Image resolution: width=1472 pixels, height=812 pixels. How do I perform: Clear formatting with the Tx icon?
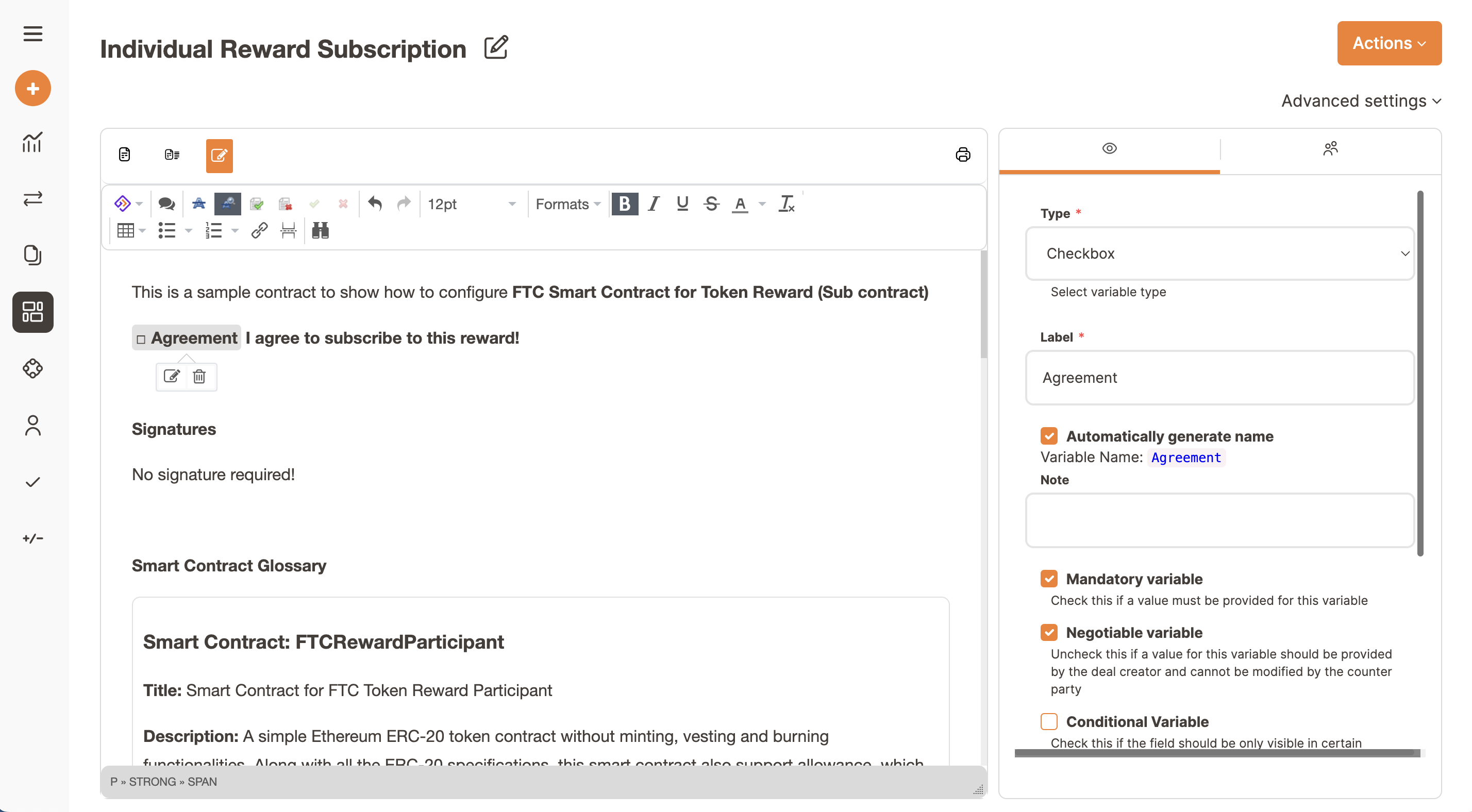(x=787, y=204)
